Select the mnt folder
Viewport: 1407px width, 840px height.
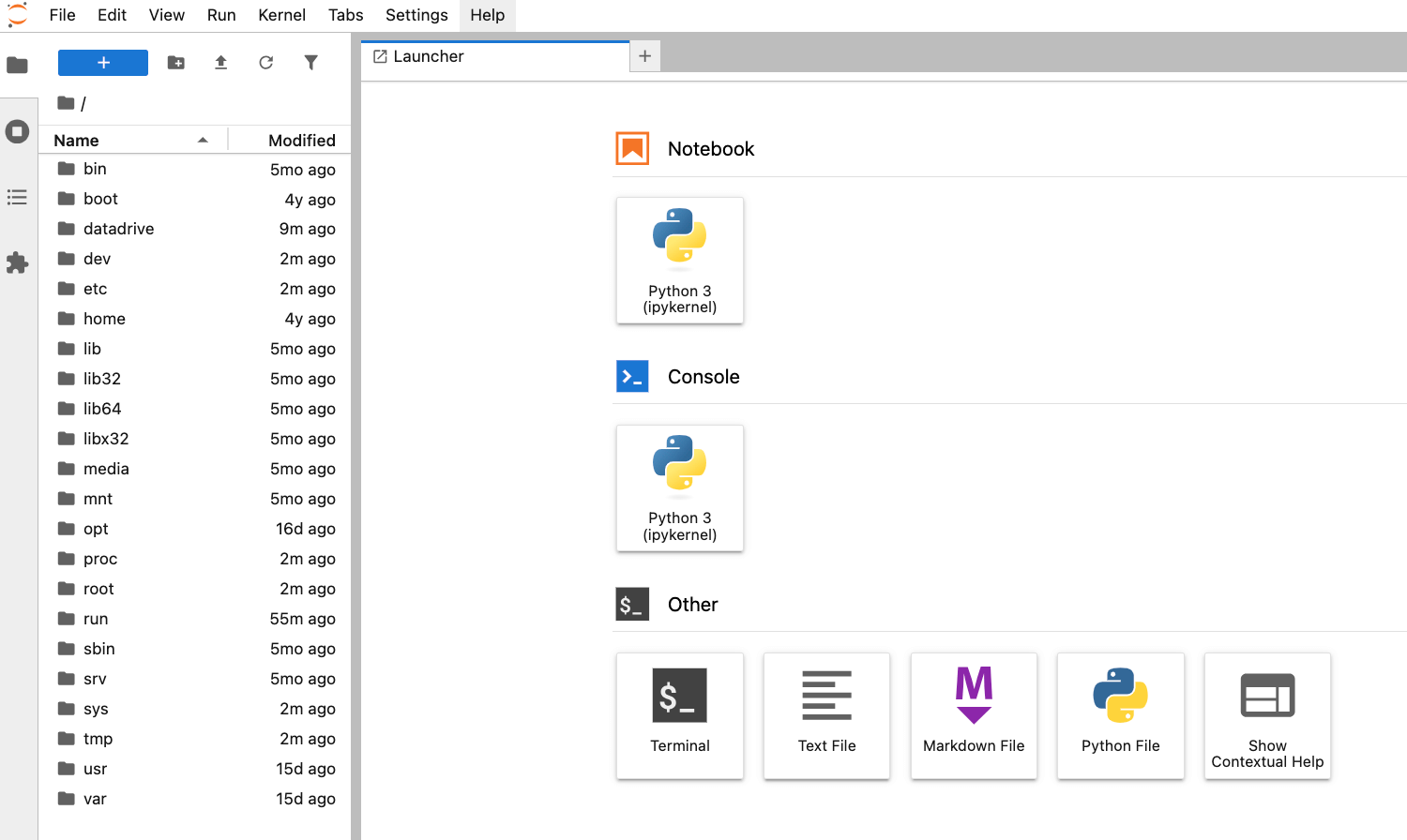[x=195, y=499]
